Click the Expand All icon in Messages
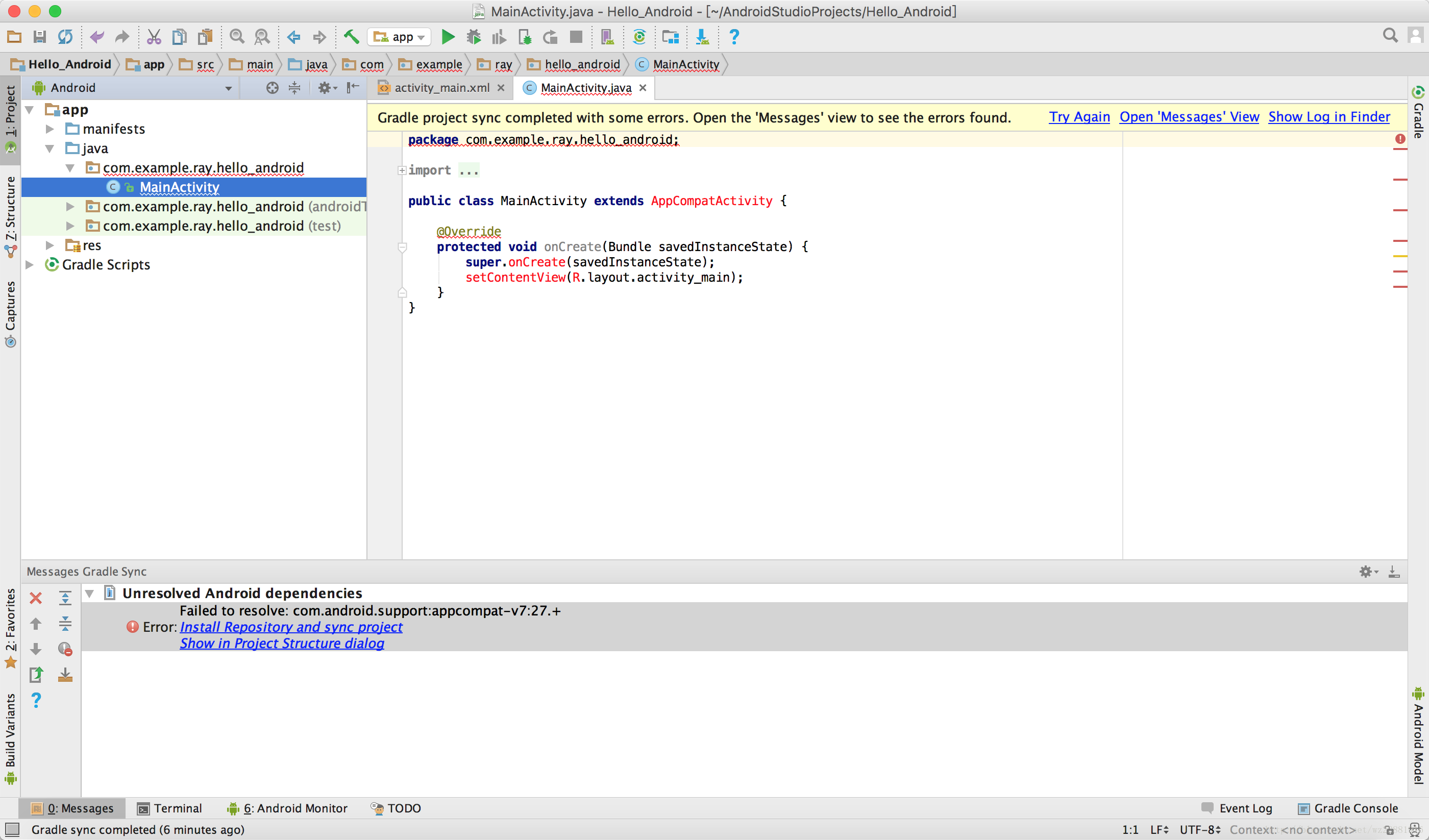The image size is (1429, 840). pos(65,598)
